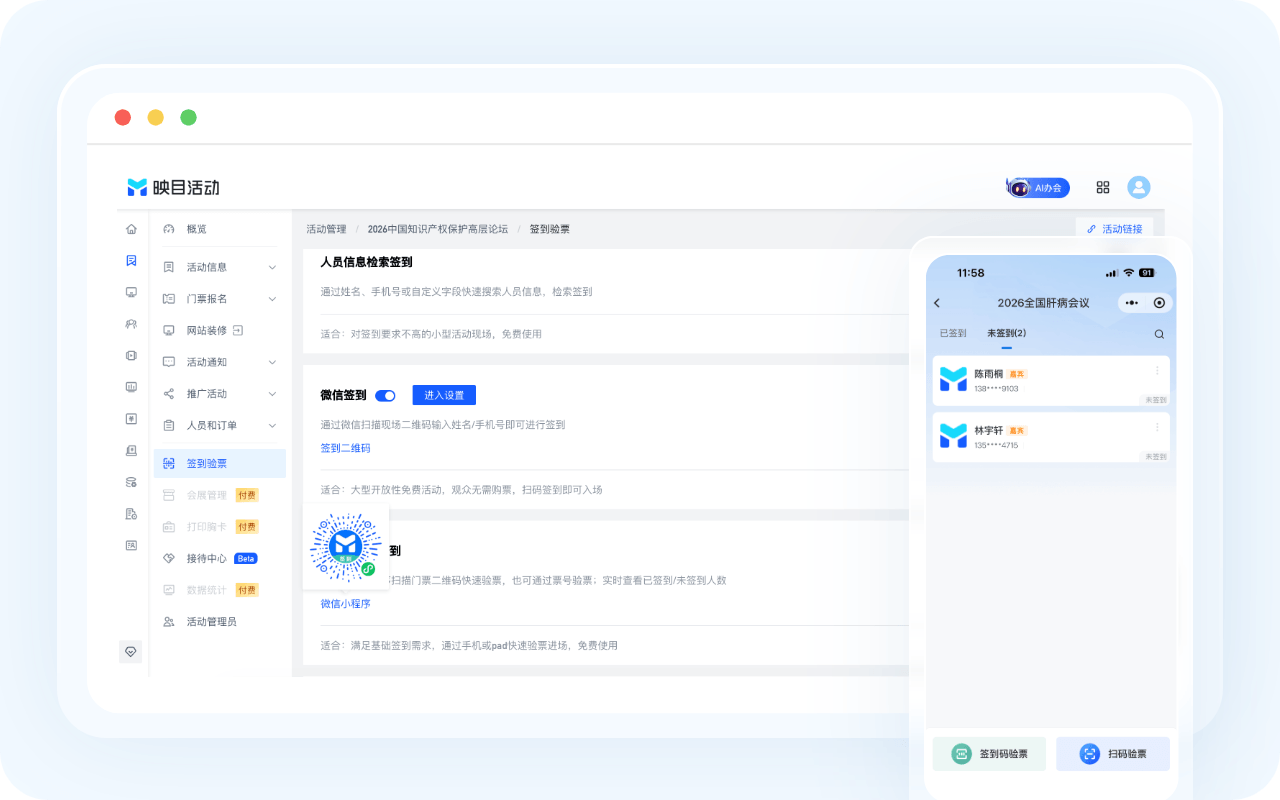Switch to 未签到(2) tab on phone

pos(1006,333)
